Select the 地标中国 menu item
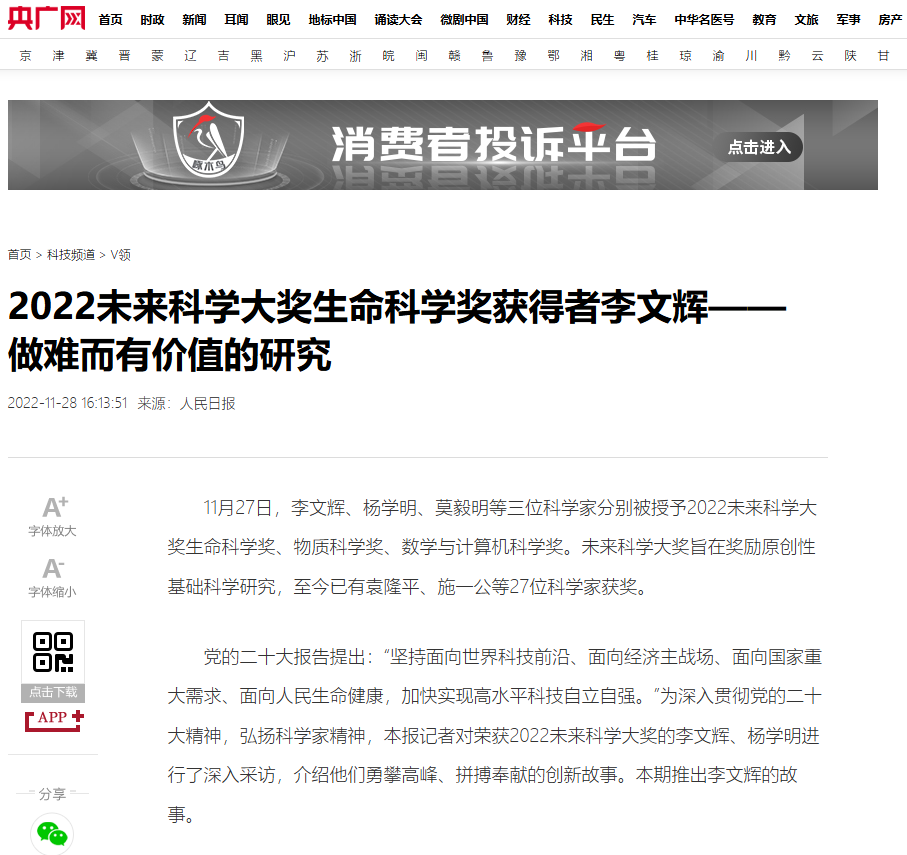The image size is (907, 855). tap(332, 20)
